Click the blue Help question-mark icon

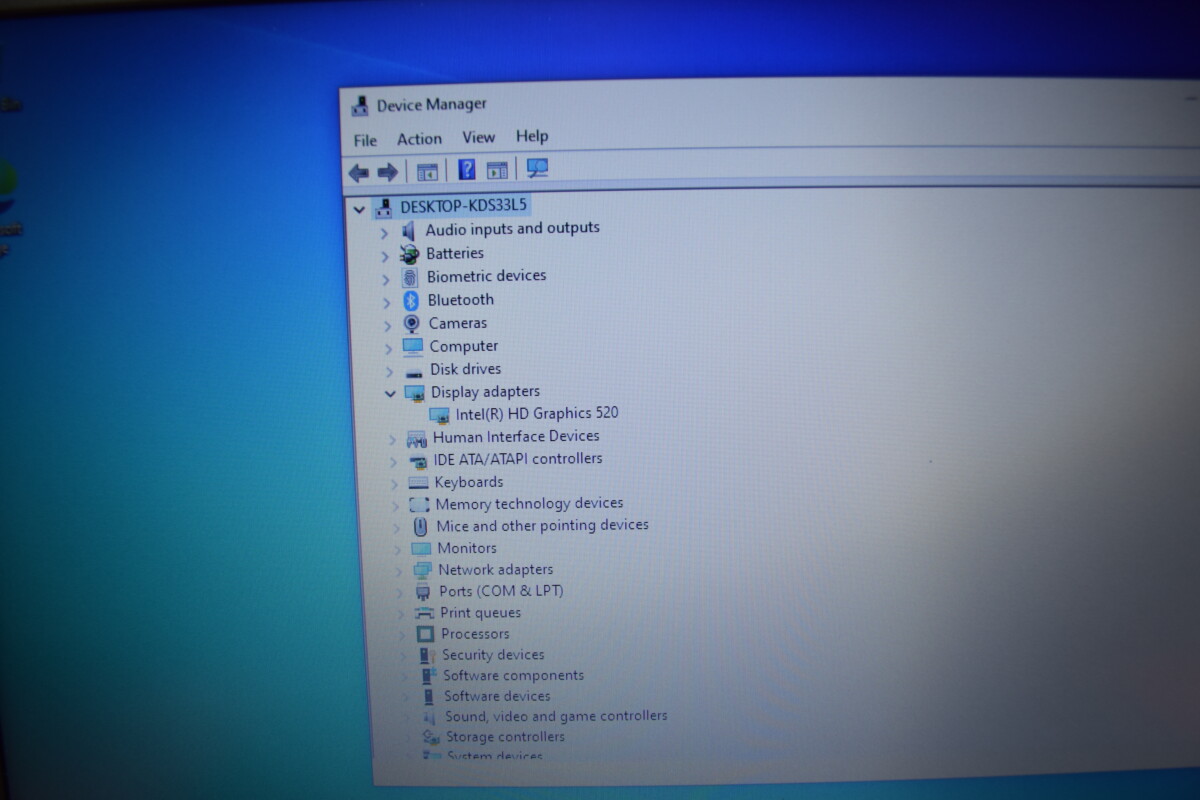(x=467, y=170)
